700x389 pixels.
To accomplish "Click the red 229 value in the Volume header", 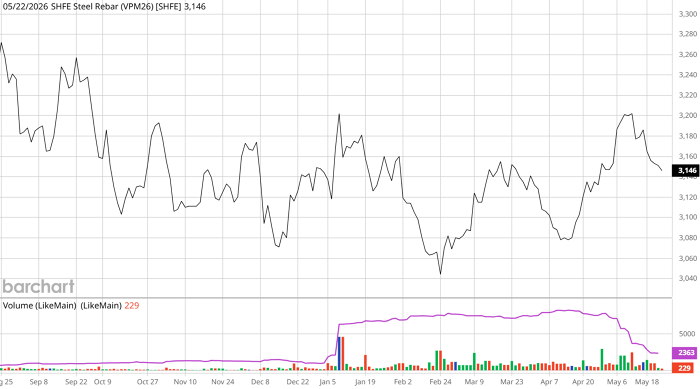I will coord(132,305).
